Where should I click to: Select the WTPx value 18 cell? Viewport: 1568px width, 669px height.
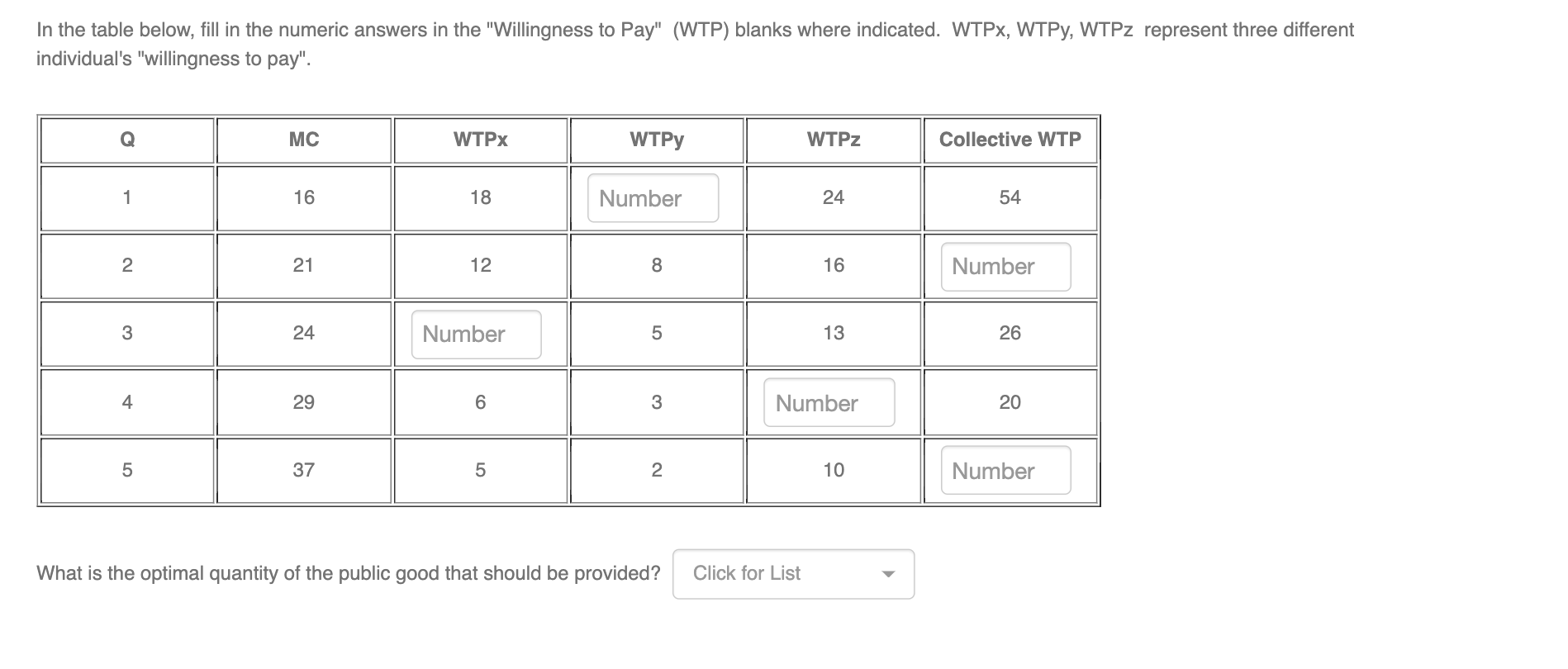(480, 197)
